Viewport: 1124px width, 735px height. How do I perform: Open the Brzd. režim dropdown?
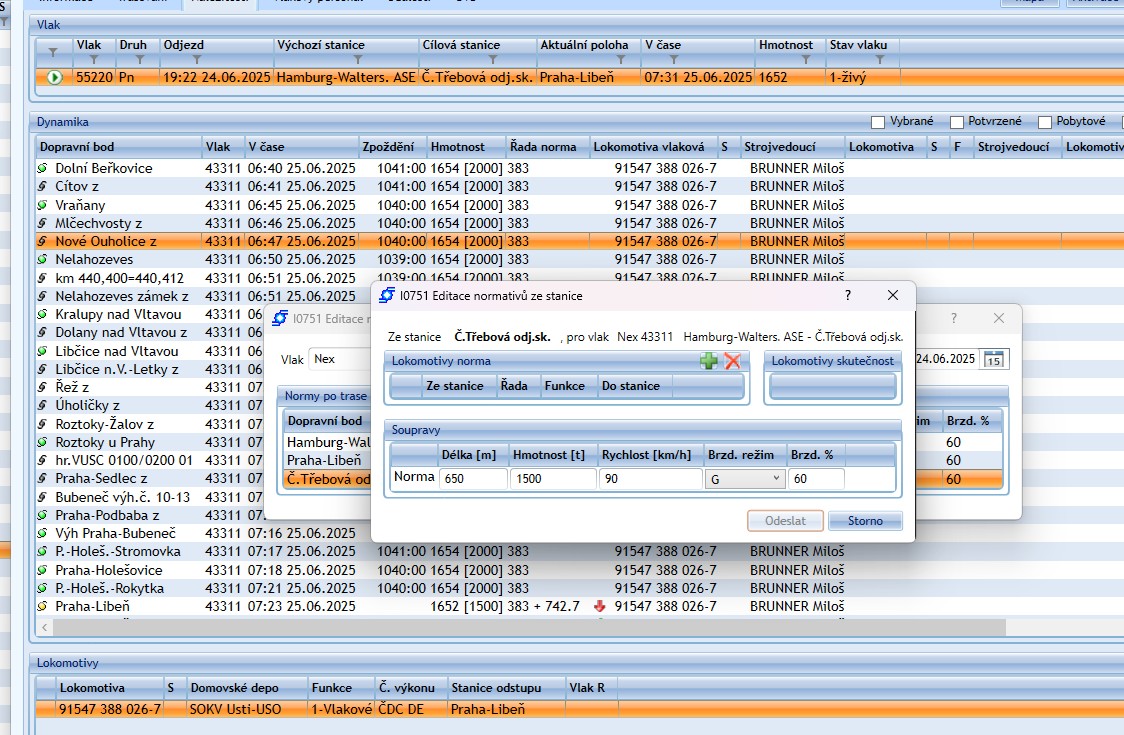click(x=745, y=479)
